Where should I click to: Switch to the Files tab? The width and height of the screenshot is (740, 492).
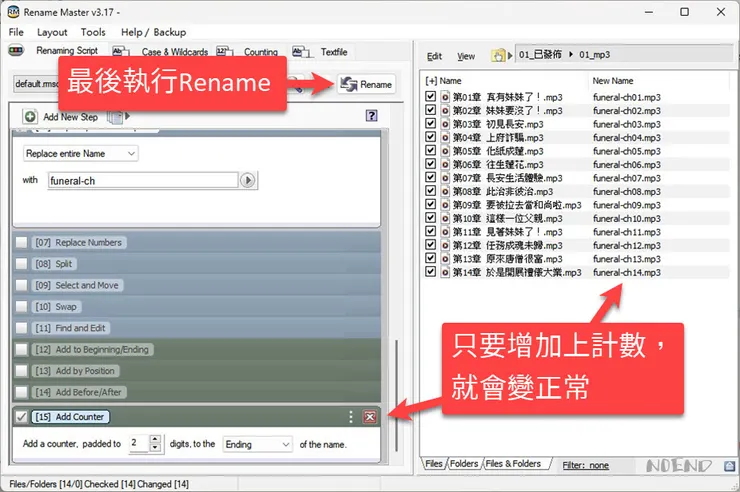pos(434,464)
